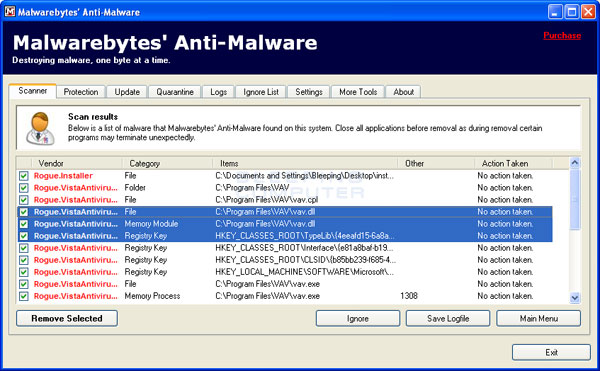Toggle checkbox for HKEY_LOCAL_MACHINE registry row
600x371 pixels.
pyautogui.click(x=24, y=272)
